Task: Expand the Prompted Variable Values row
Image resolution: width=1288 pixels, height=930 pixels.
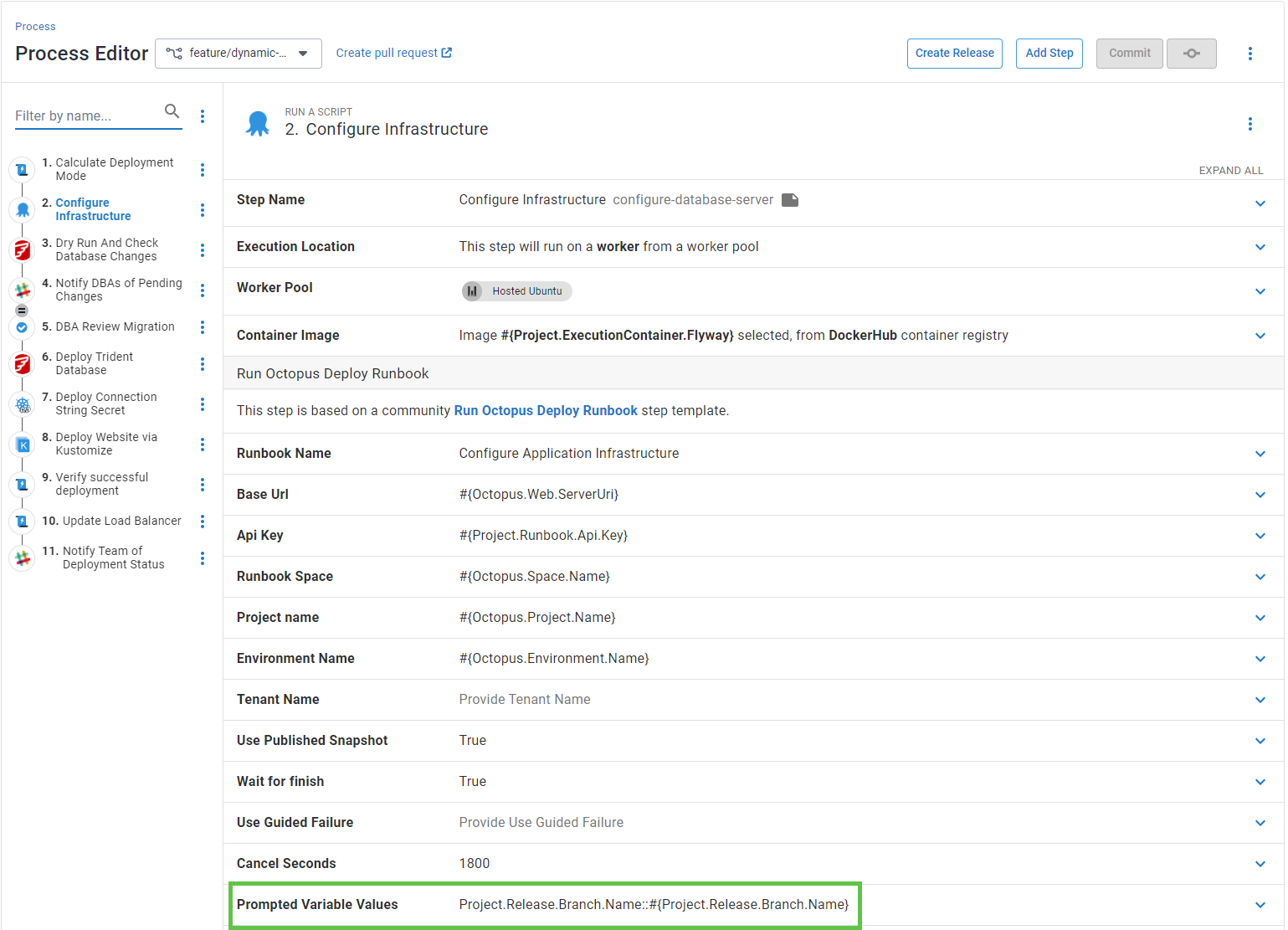Action: tap(1260, 905)
